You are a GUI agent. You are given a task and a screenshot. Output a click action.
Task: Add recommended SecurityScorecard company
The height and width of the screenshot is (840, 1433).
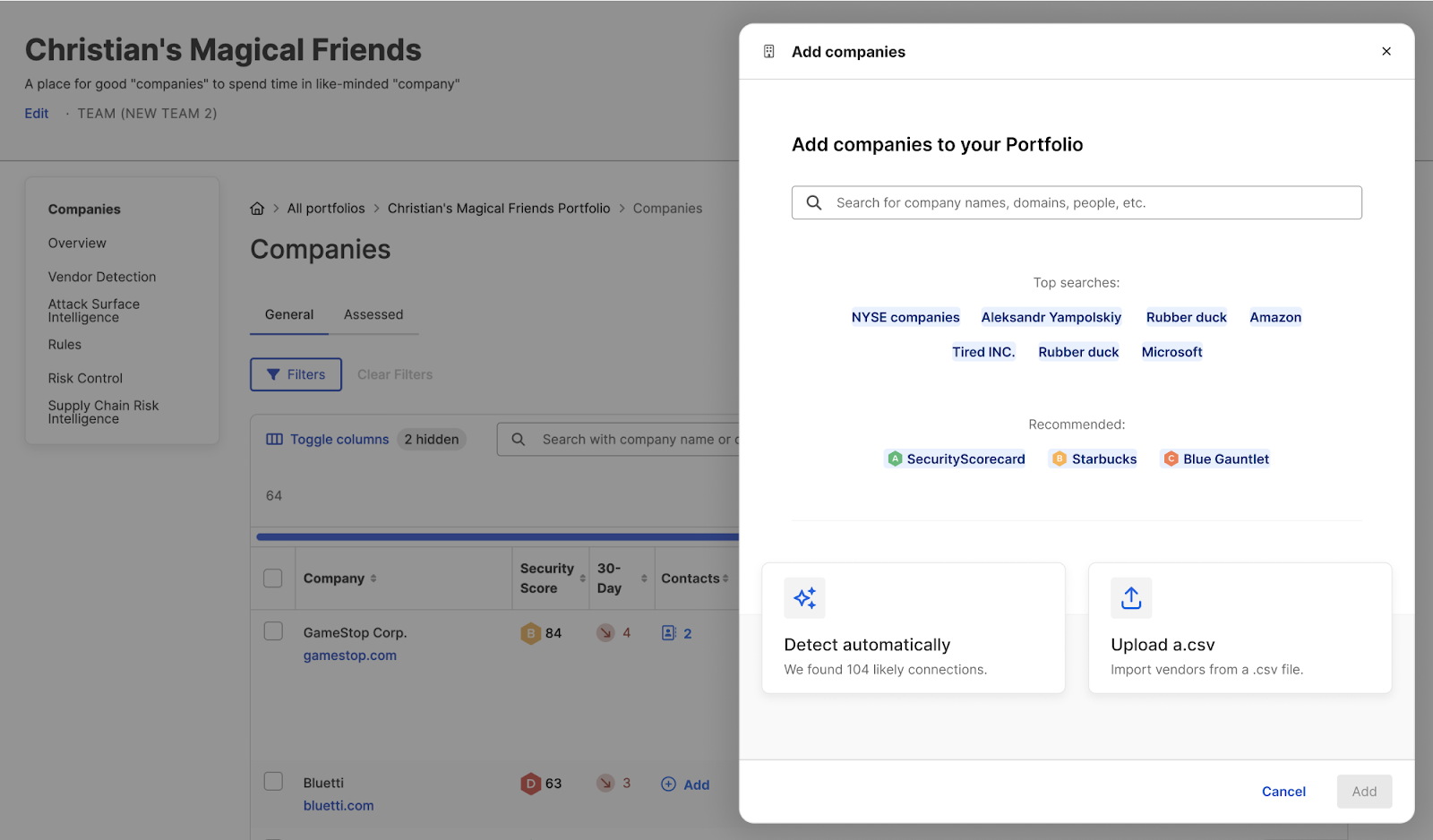click(956, 459)
